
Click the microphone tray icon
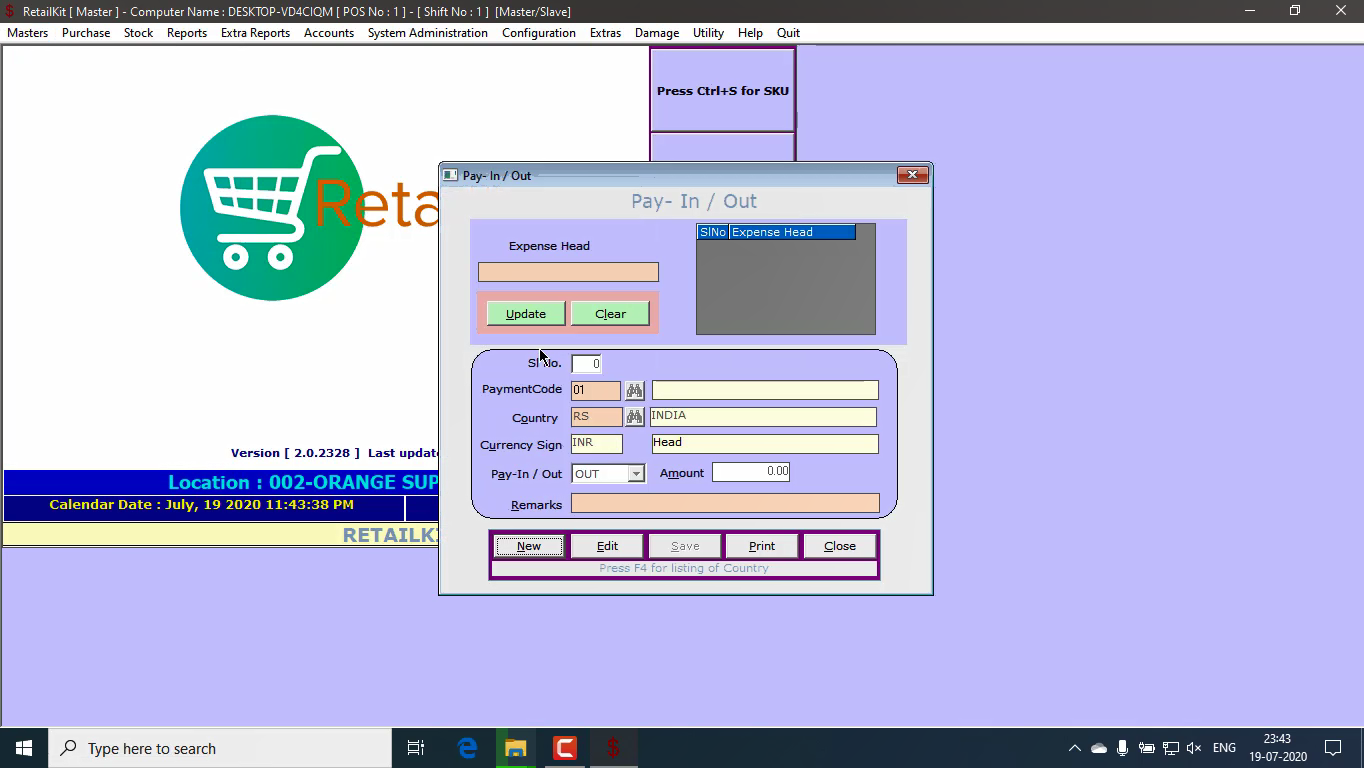1123,748
